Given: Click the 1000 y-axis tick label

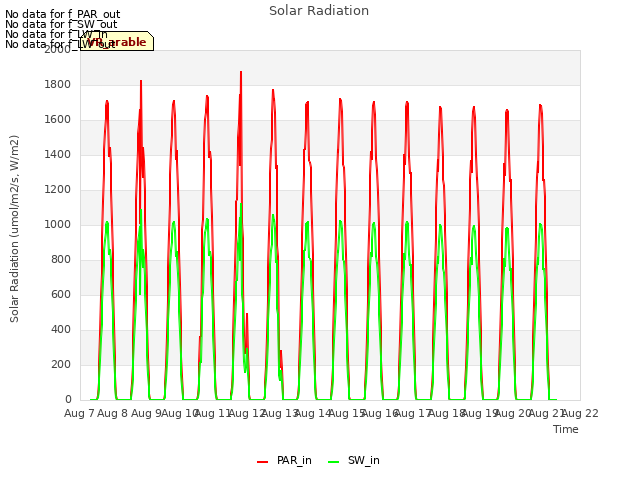Looking at the screenshot, I should [58, 224].
